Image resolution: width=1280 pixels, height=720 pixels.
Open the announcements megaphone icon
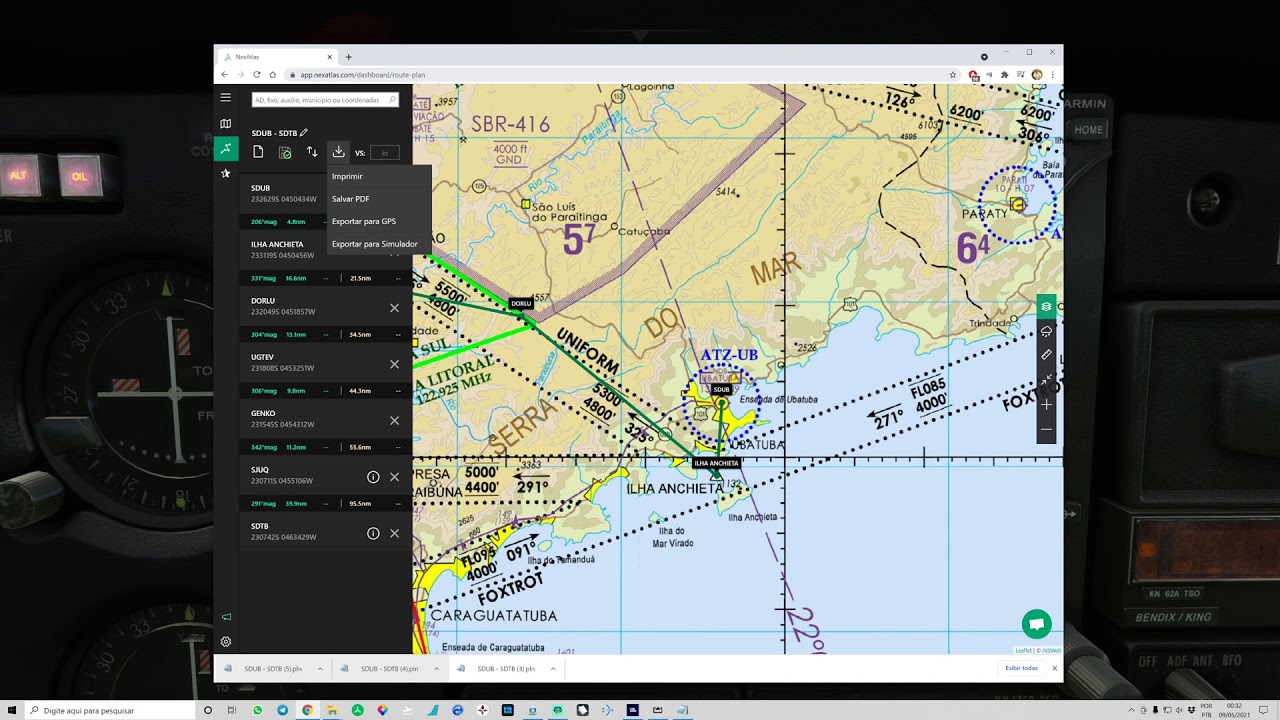coord(226,617)
